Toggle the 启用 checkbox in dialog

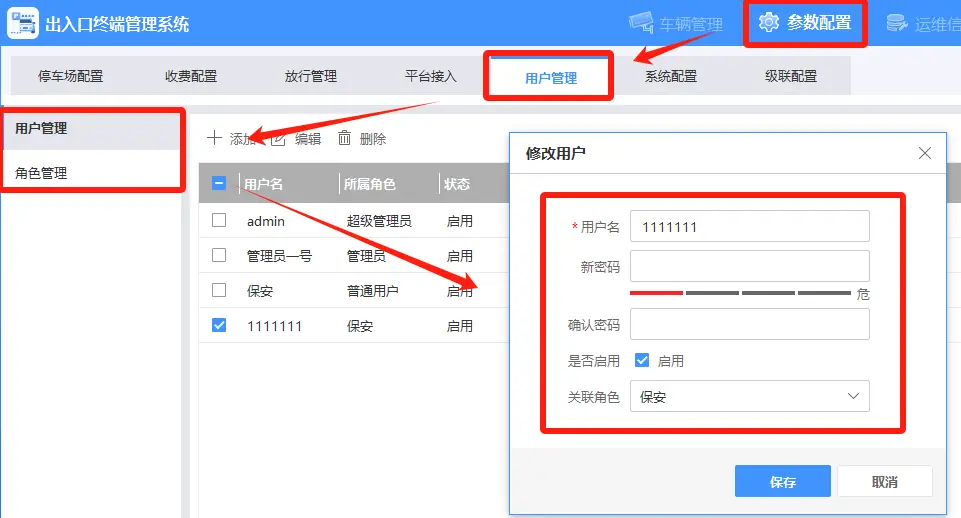point(642,360)
